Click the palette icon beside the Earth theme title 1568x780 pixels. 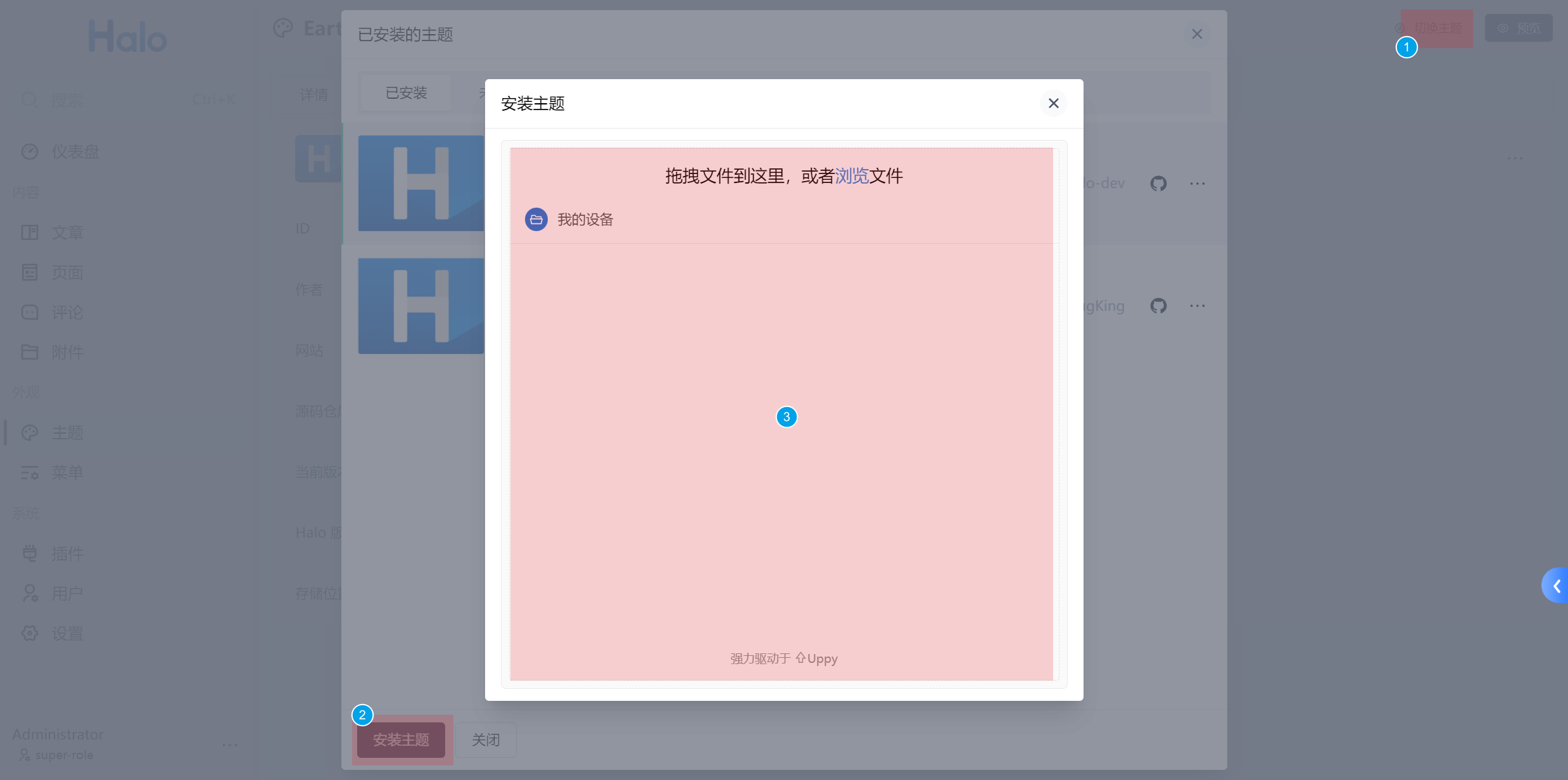pyautogui.click(x=283, y=28)
